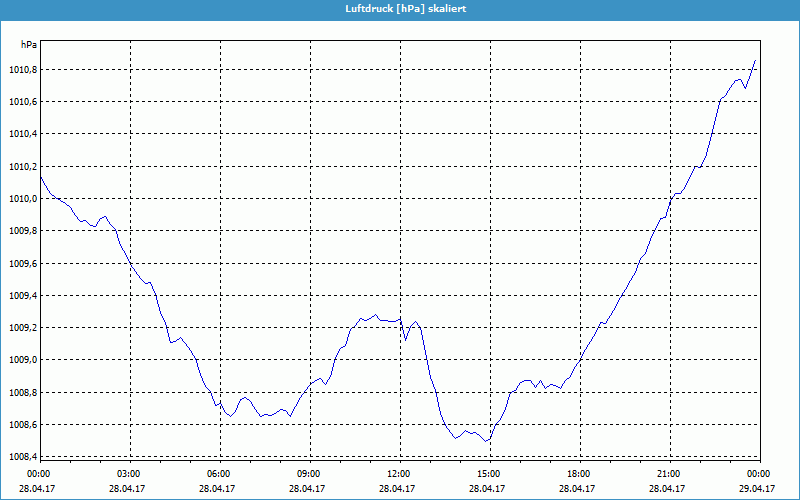Select the 1009,2 y-axis label
The height and width of the screenshot is (500, 800).
click(23, 328)
